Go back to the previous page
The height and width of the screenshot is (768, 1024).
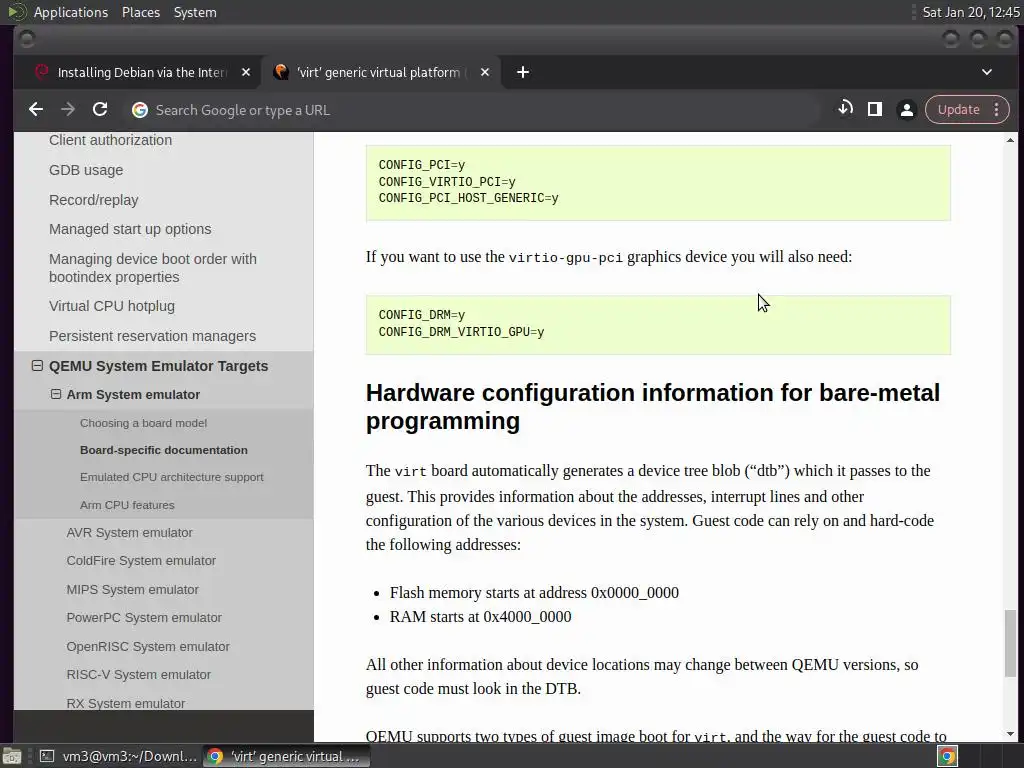click(36, 110)
